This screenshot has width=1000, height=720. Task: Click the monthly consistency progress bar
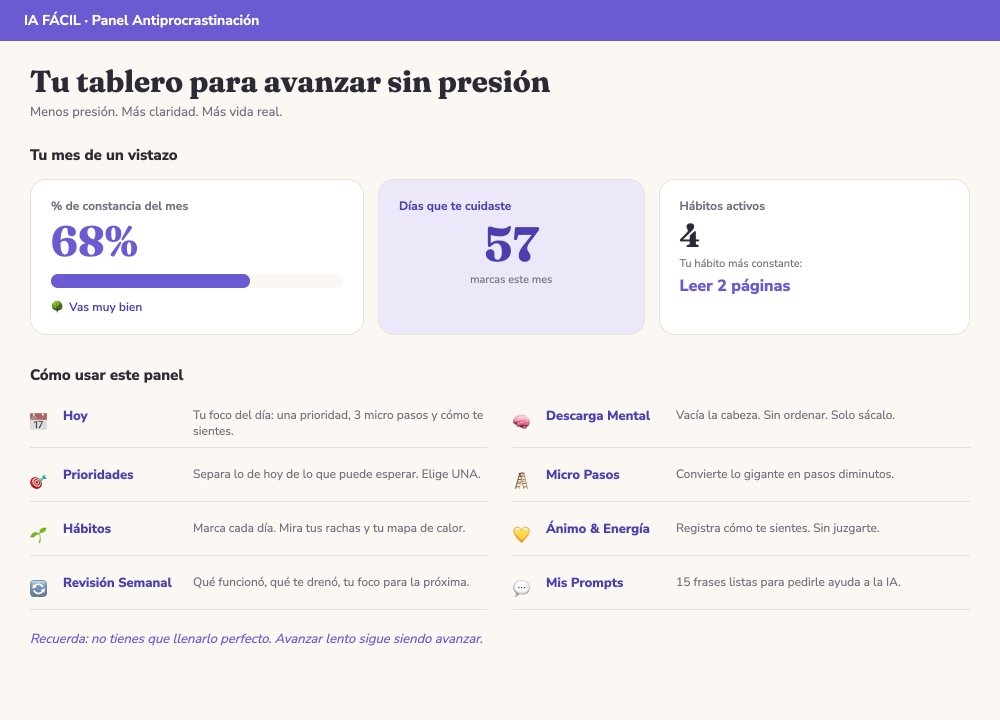tap(197, 281)
